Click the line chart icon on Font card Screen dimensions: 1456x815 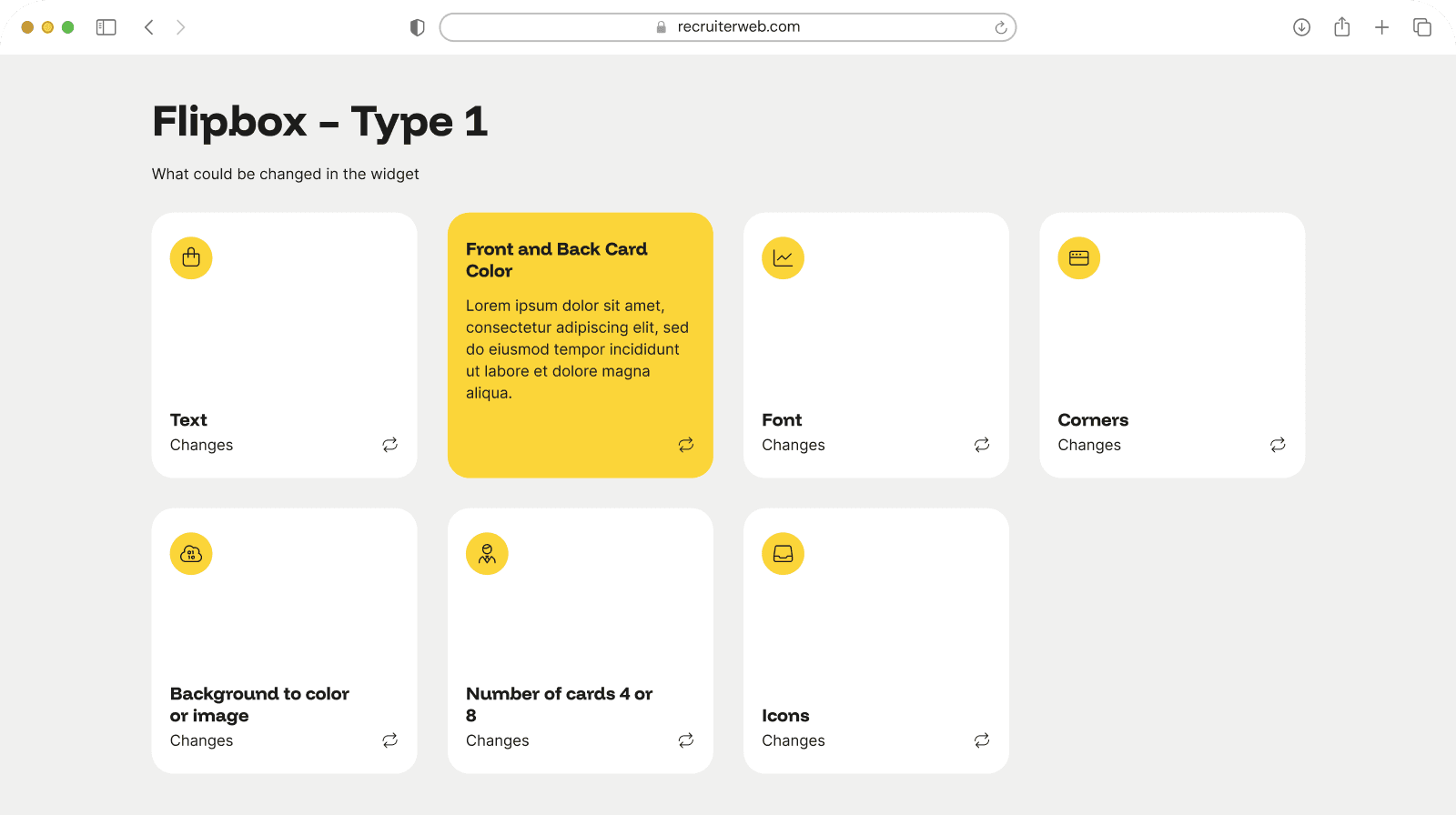783,258
